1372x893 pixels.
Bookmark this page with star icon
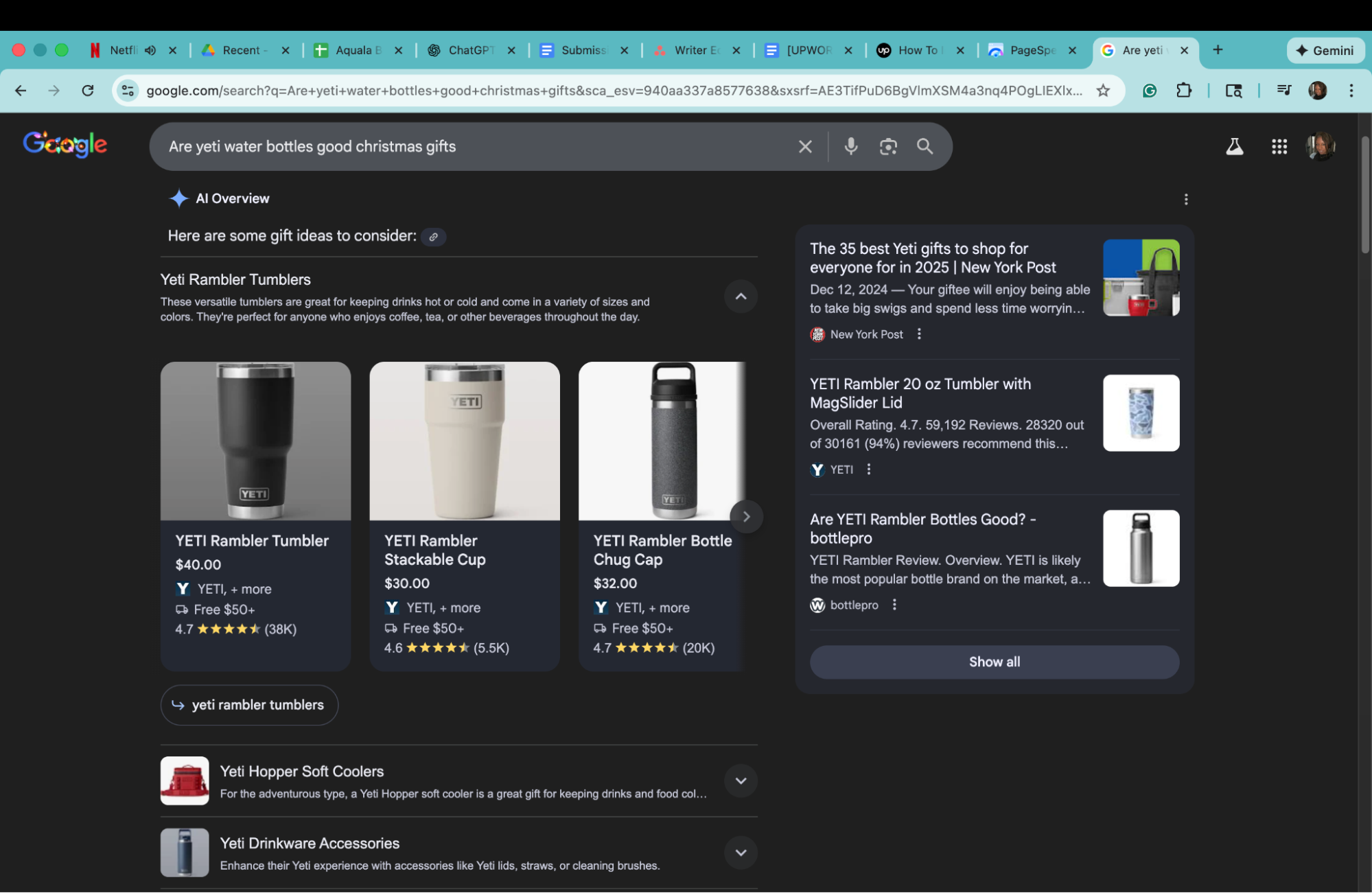tap(1104, 91)
